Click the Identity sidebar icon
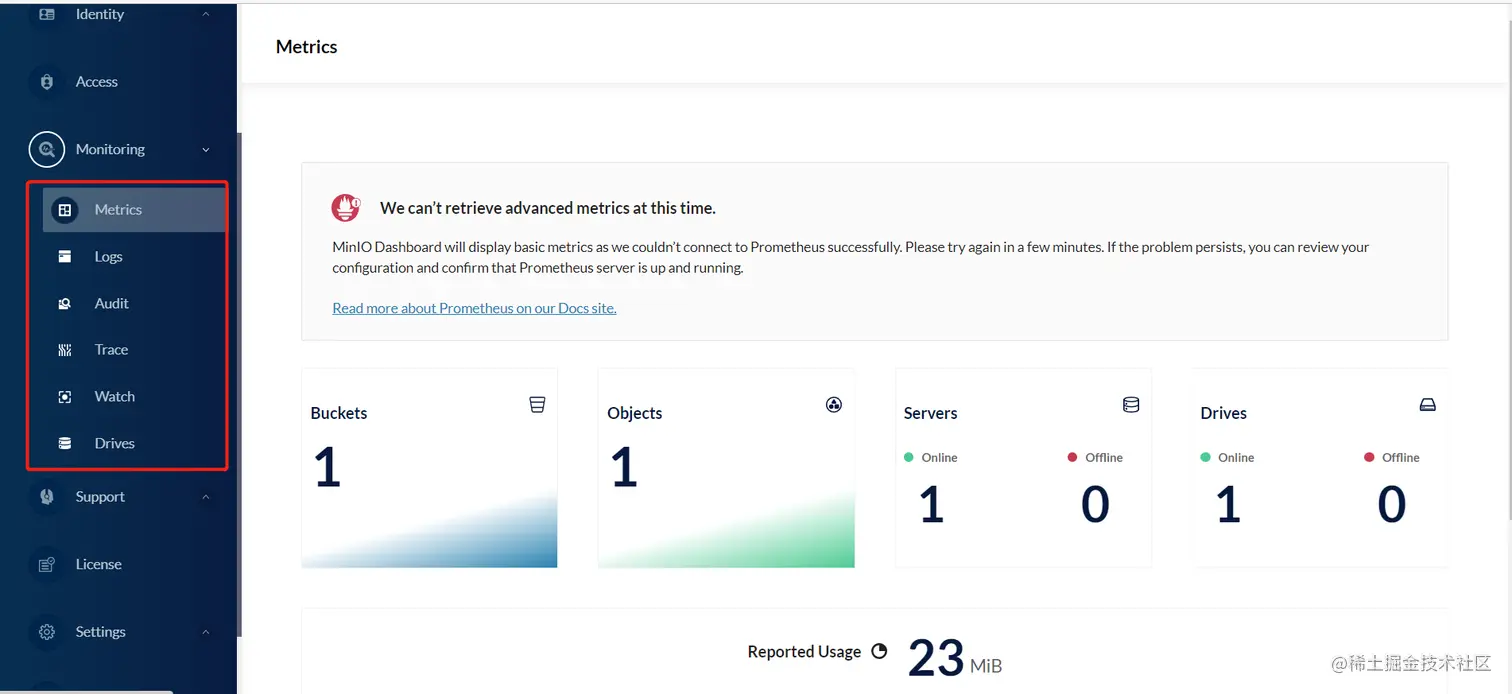Image resolution: width=1512 pixels, height=694 pixels. pos(47,15)
